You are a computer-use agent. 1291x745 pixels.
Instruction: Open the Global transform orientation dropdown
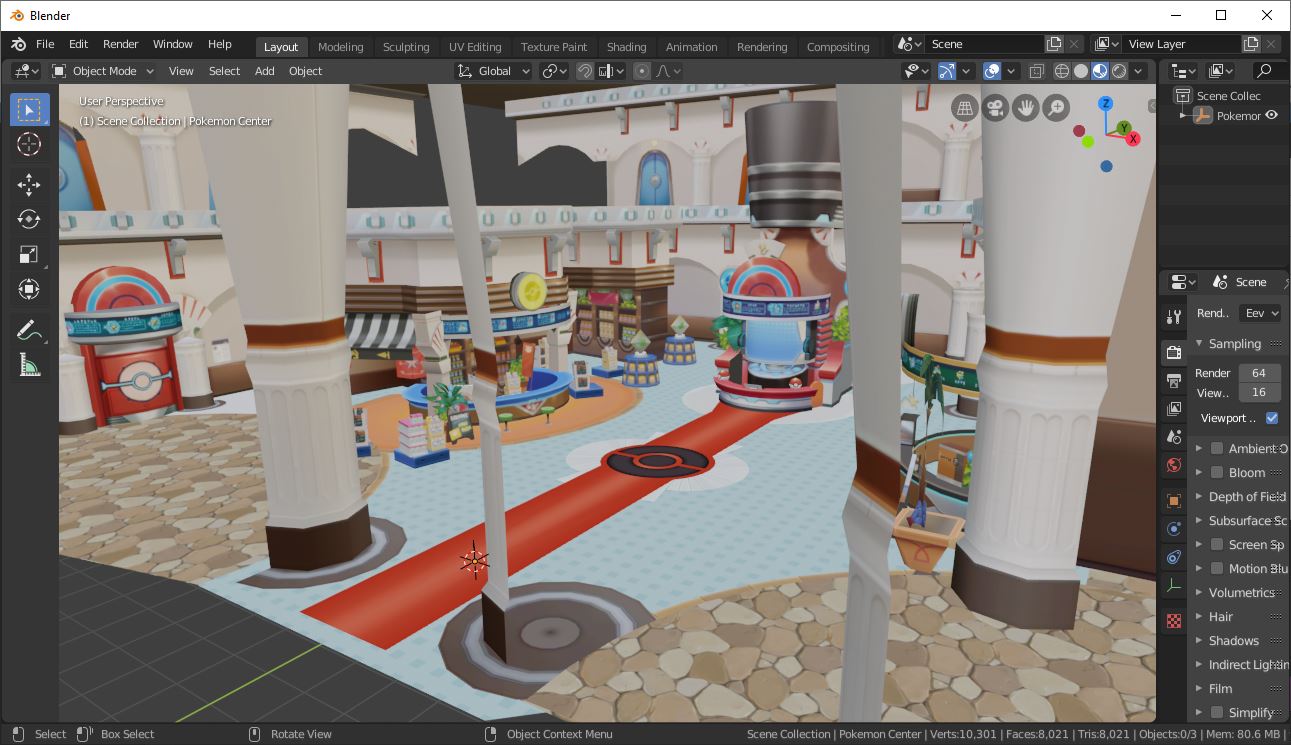coord(494,71)
